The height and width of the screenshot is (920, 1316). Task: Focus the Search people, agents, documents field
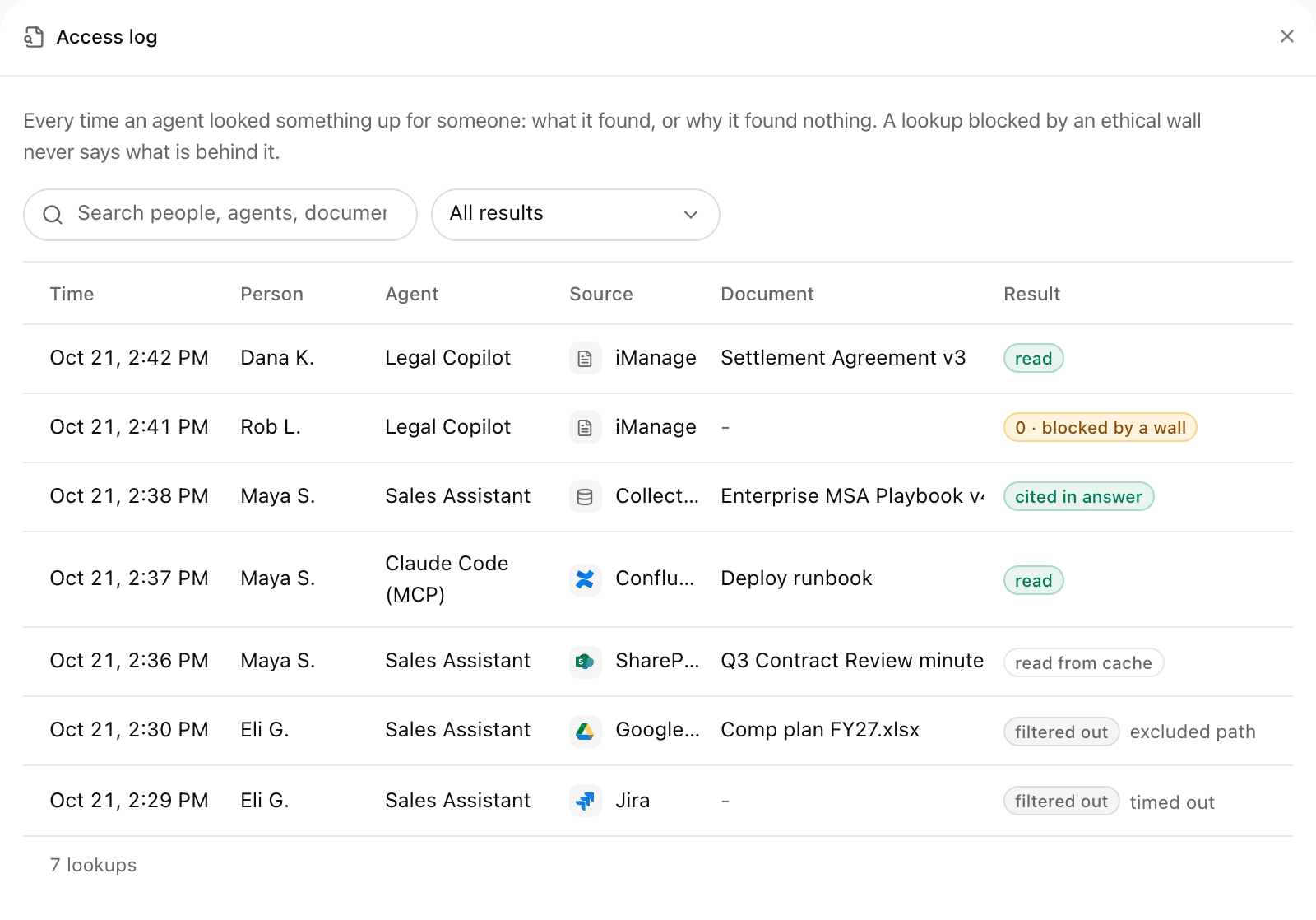[220, 215]
